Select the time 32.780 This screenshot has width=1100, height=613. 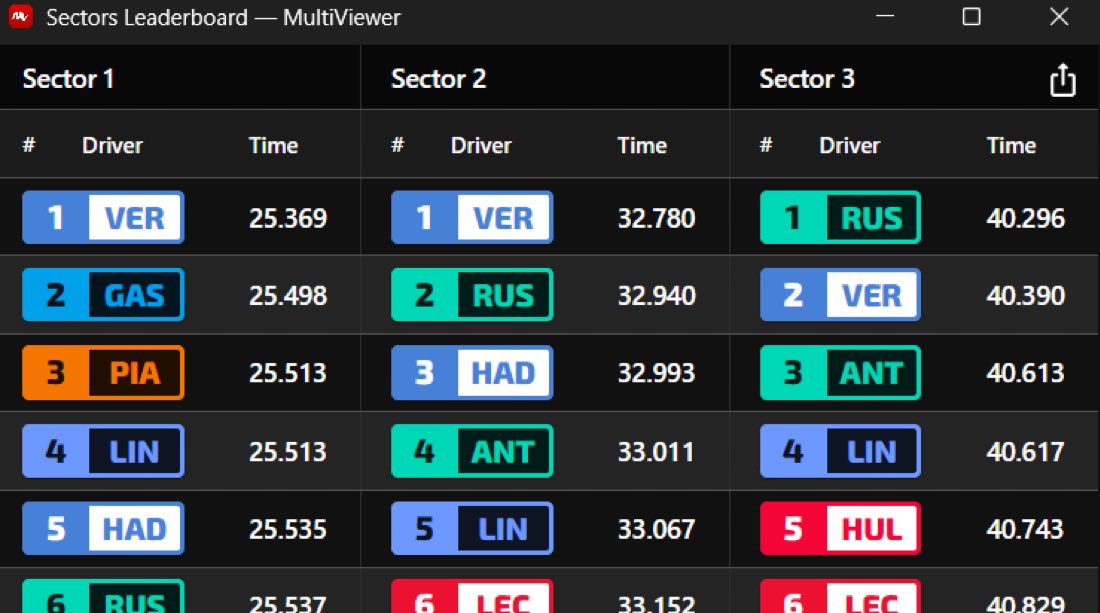point(656,218)
